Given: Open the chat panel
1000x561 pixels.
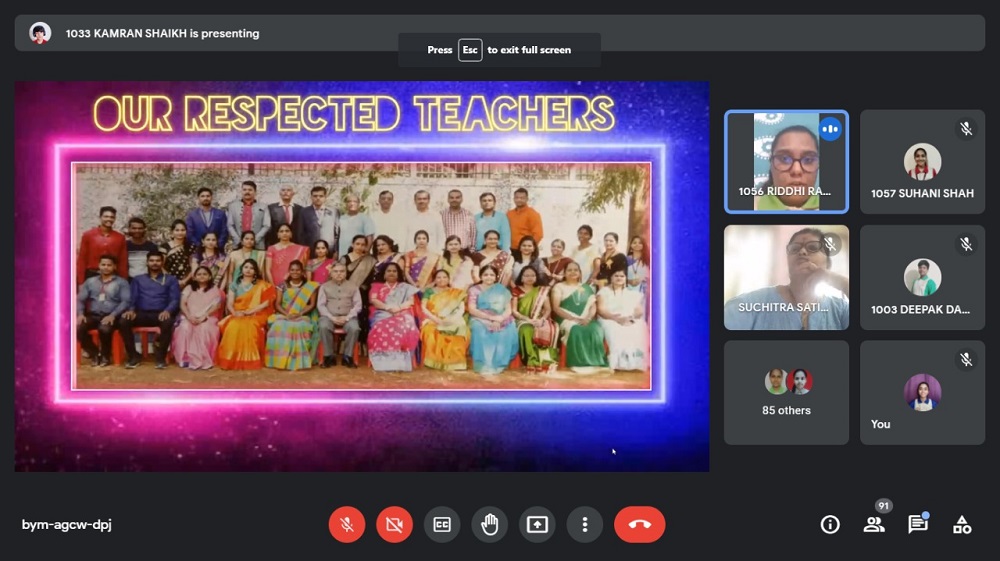Looking at the screenshot, I should pyautogui.click(x=917, y=524).
